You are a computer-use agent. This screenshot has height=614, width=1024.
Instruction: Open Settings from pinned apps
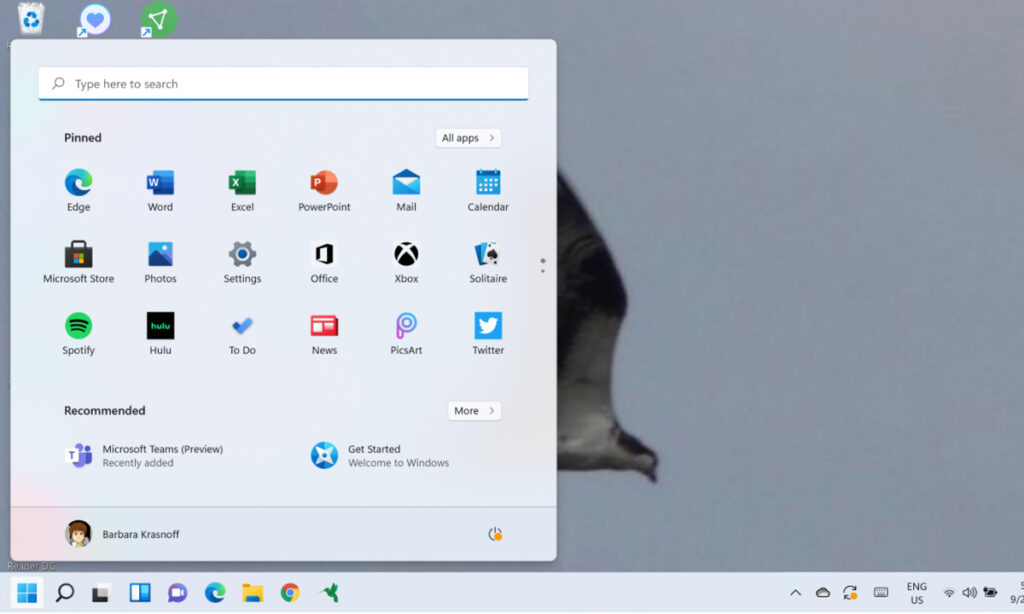click(242, 262)
